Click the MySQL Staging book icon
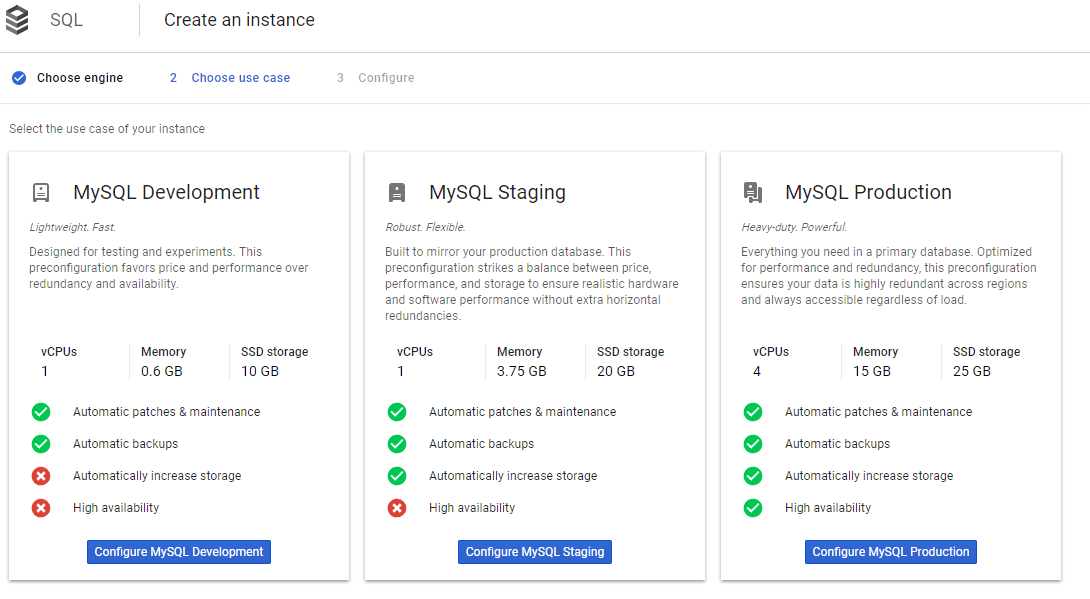This screenshot has width=1090, height=599. [x=396, y=192]
